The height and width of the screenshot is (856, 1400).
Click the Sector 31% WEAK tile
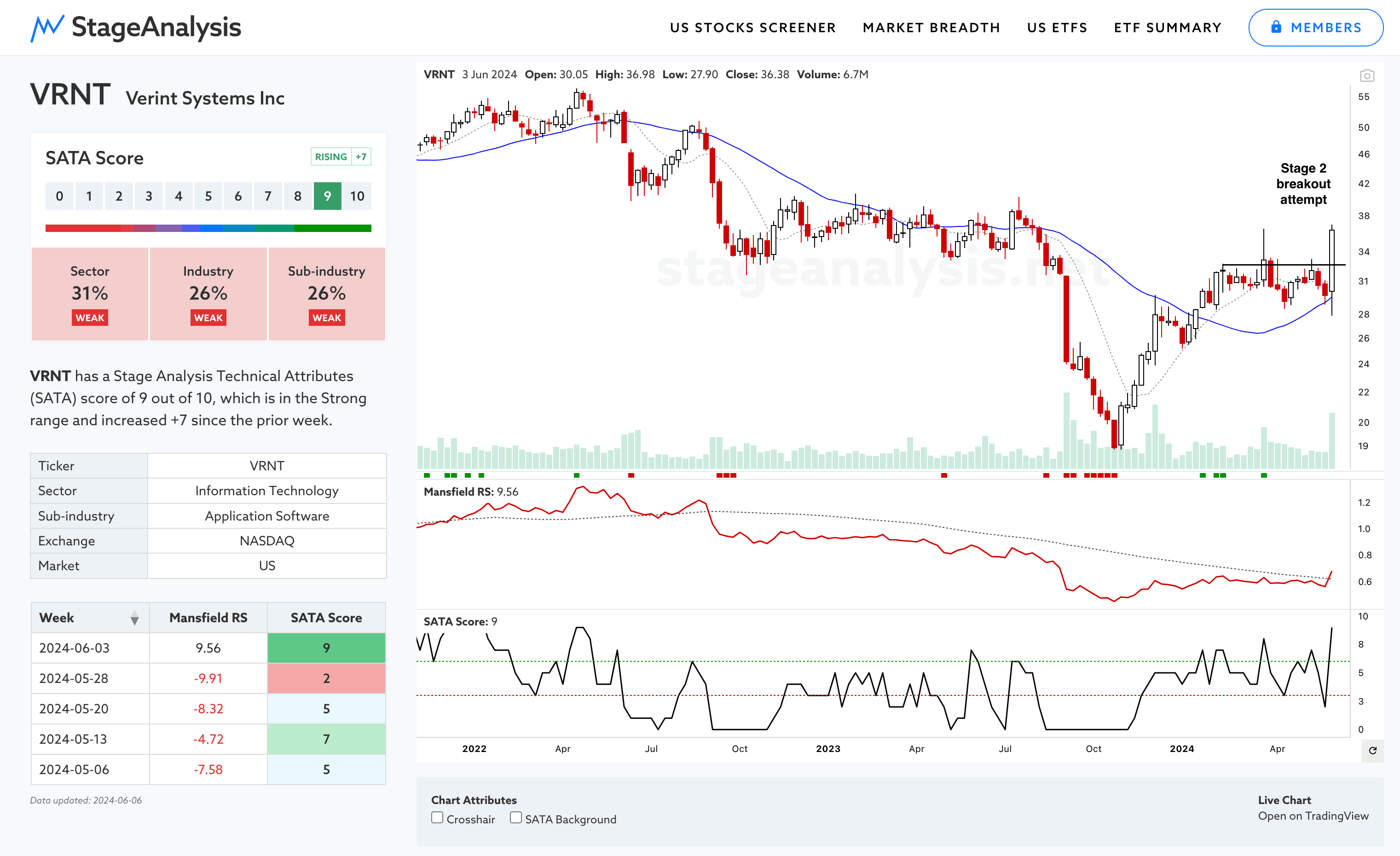tap(90, 294)
